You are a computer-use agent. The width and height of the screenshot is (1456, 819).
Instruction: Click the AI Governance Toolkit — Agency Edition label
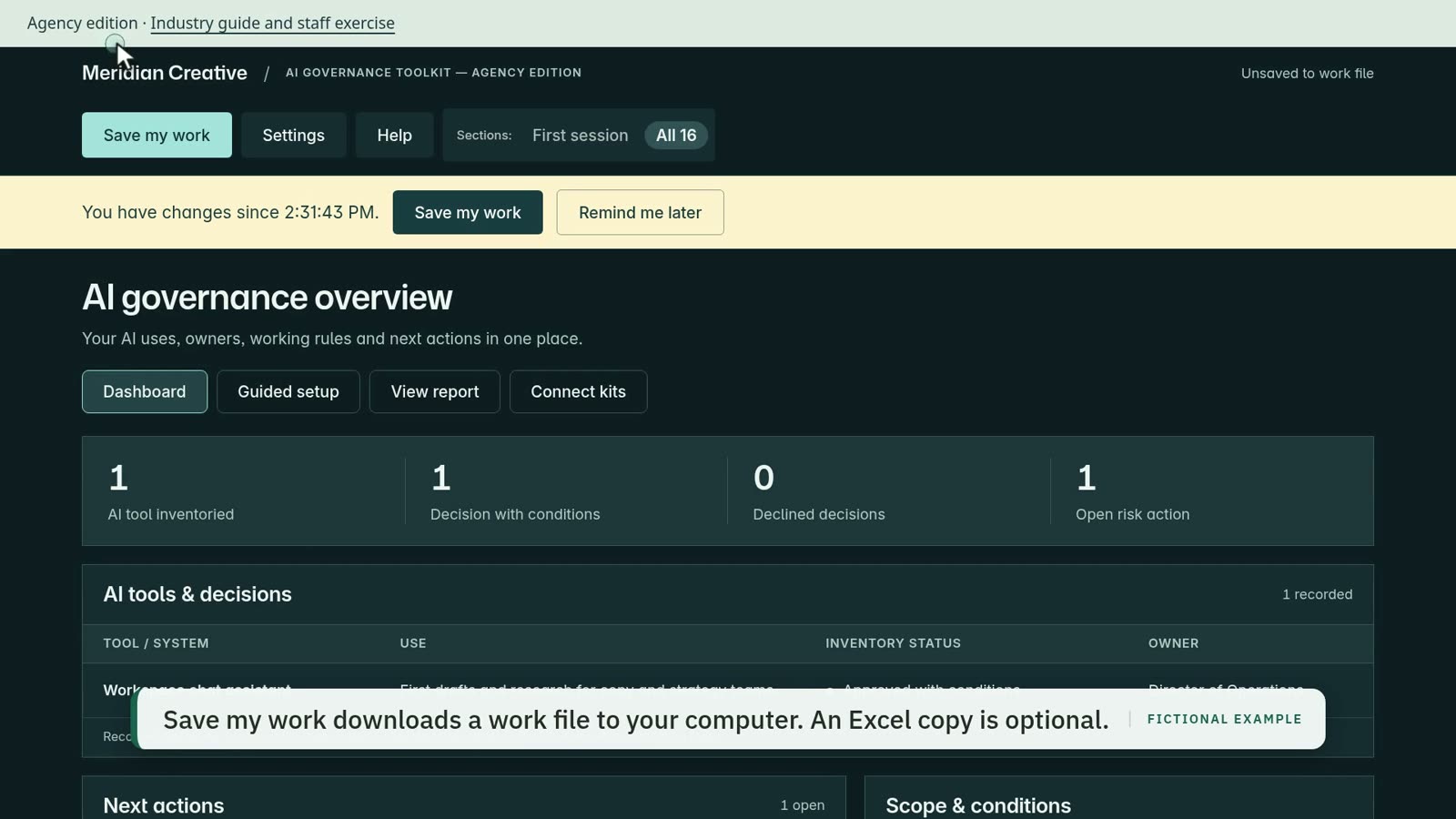coord(433,73)
